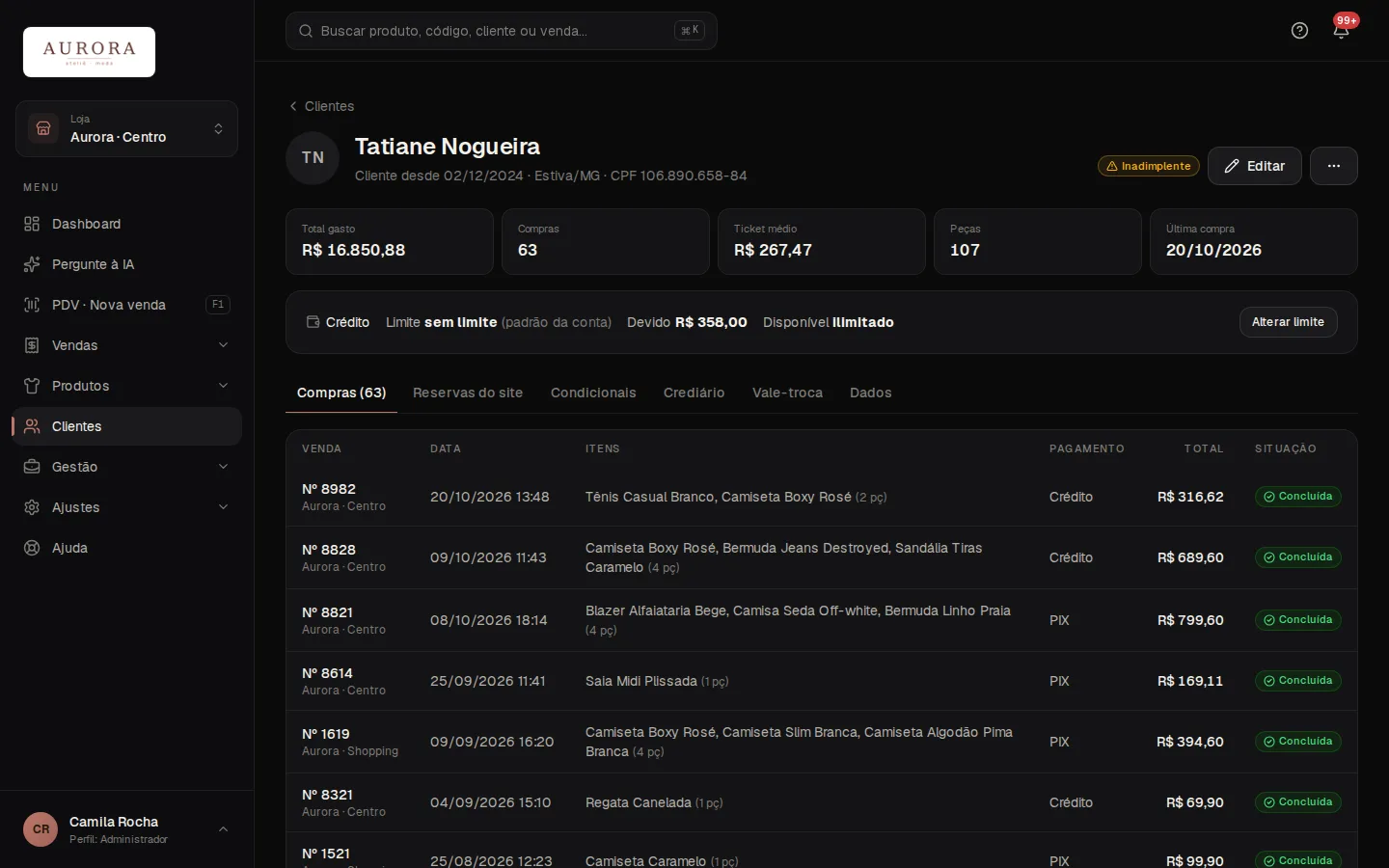Open notifications bell with 99+ badge
Screen dimensions: 1389x868
[1341, 31]
